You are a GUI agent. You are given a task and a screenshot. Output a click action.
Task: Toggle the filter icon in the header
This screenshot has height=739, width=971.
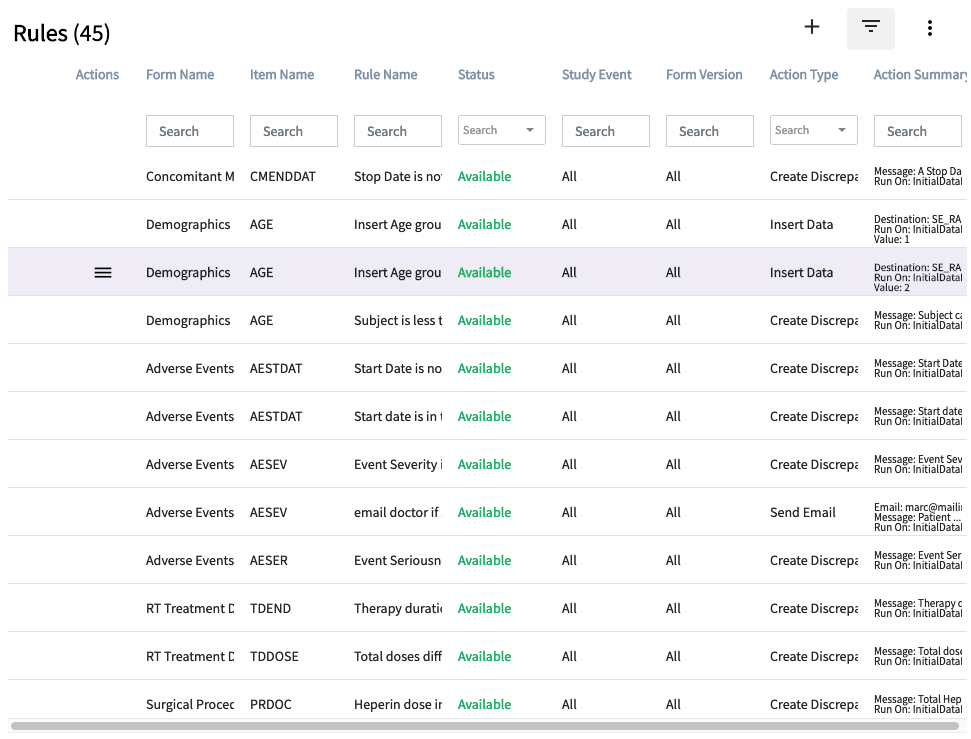pyautogui.click(x=870, y=28)
